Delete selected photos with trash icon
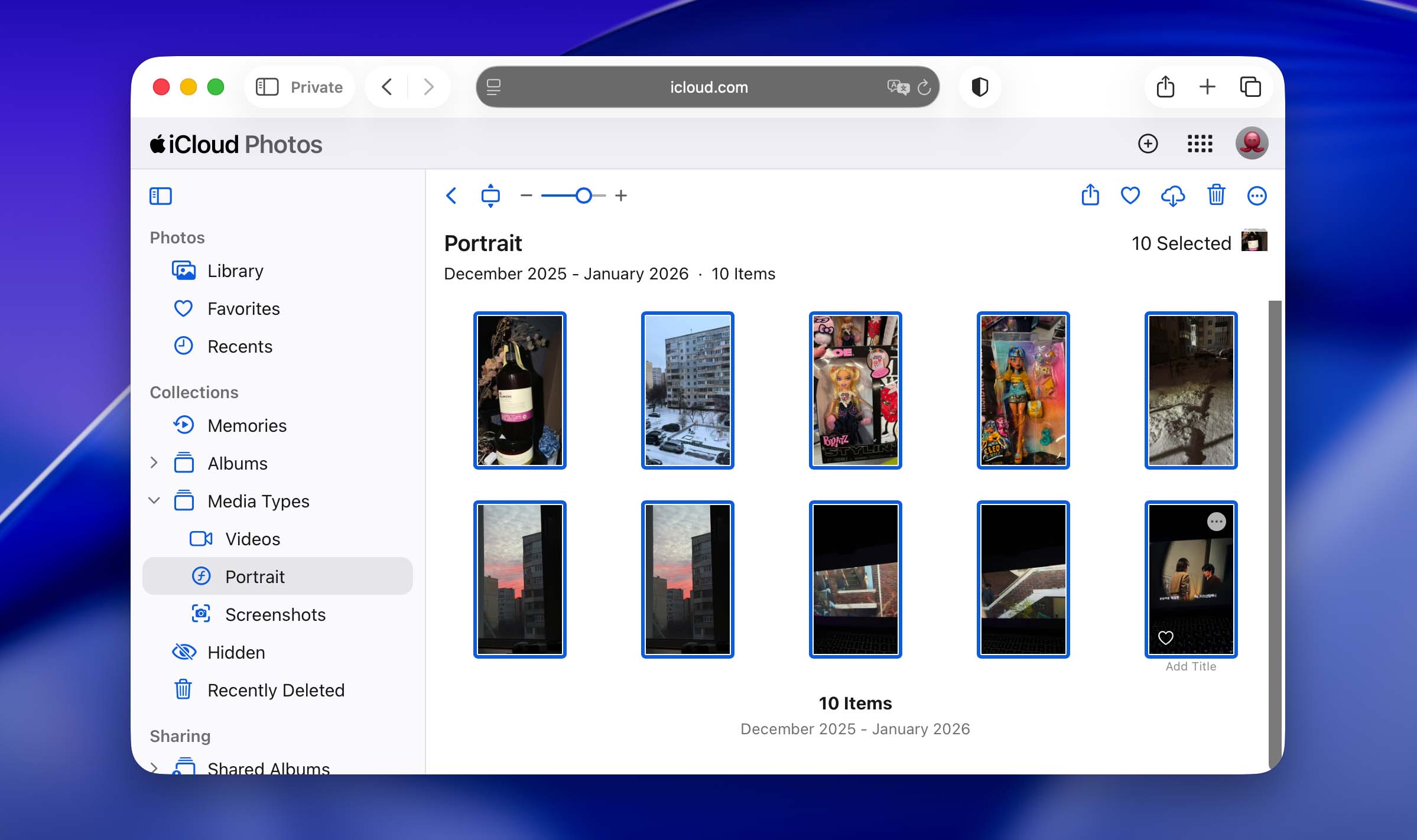This screenshot has height=840, width=1417. click(x=1216, y=195)
